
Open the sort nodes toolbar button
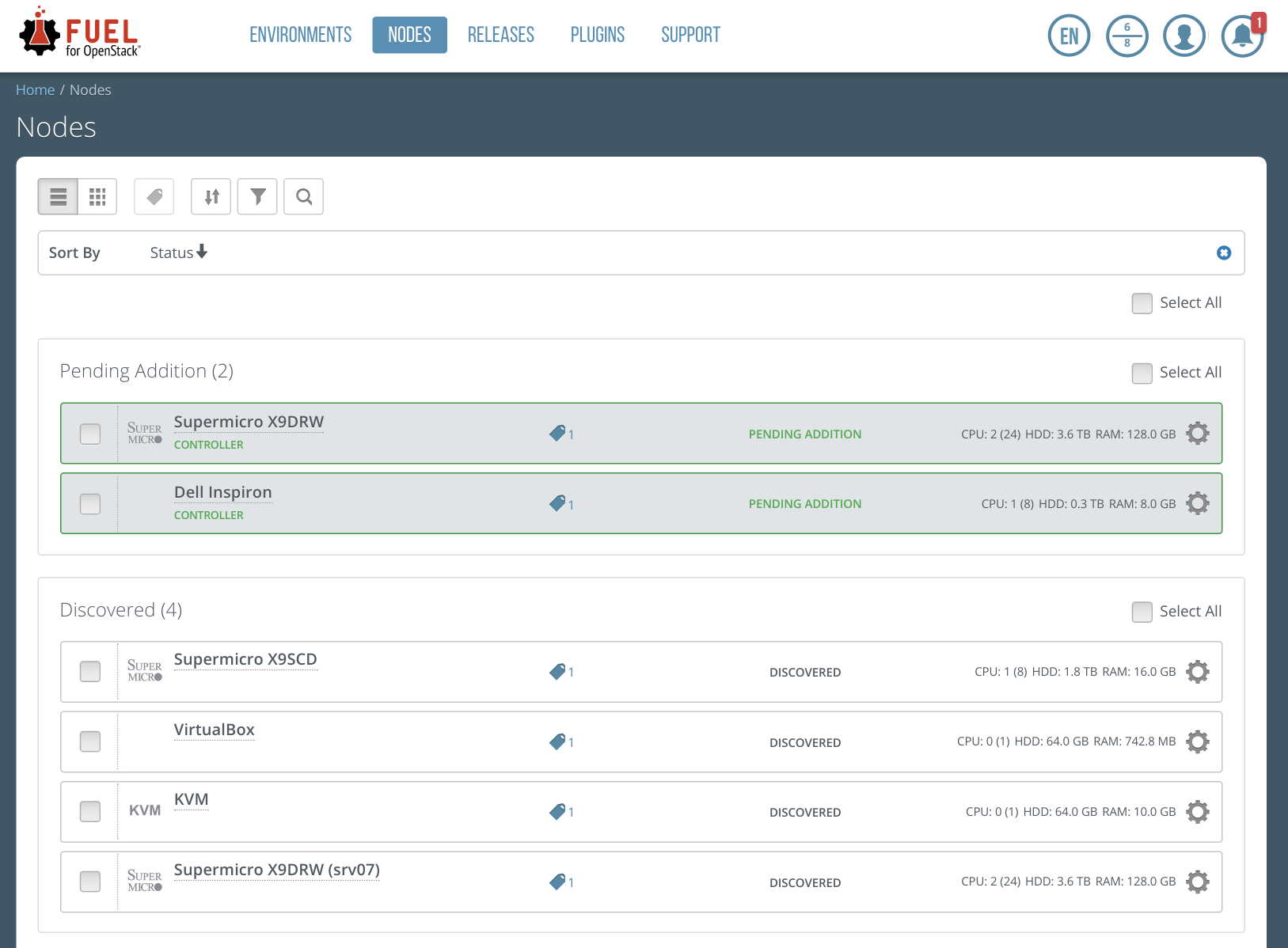[x=211, y=196]
